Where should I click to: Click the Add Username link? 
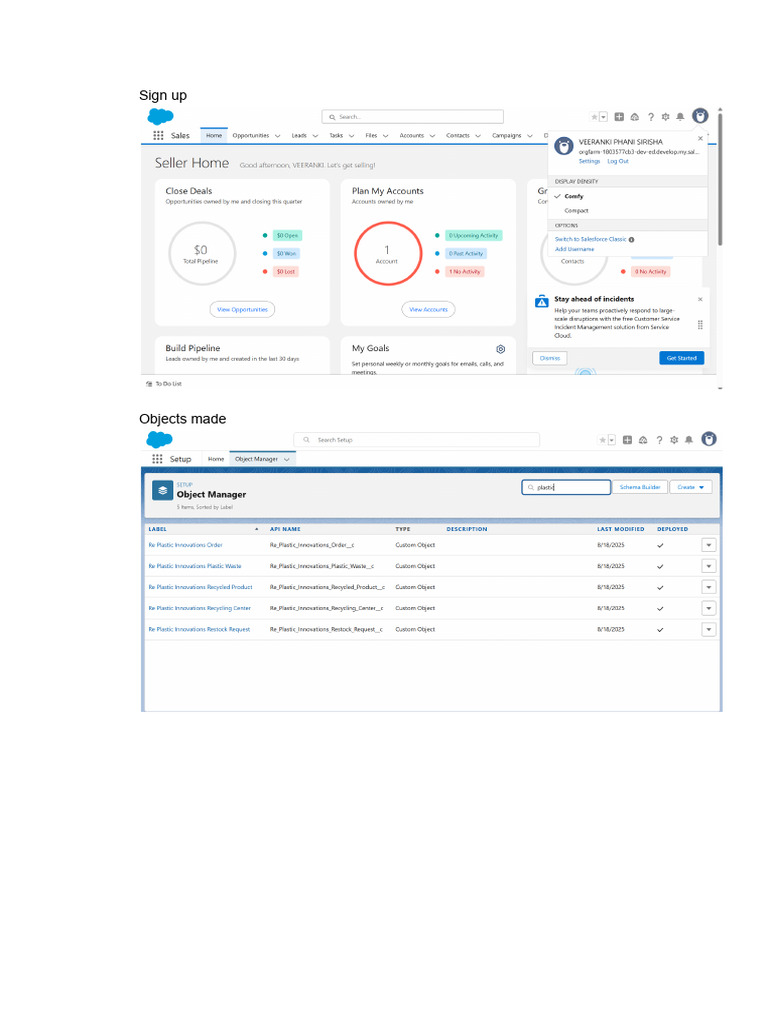[575, 249]
